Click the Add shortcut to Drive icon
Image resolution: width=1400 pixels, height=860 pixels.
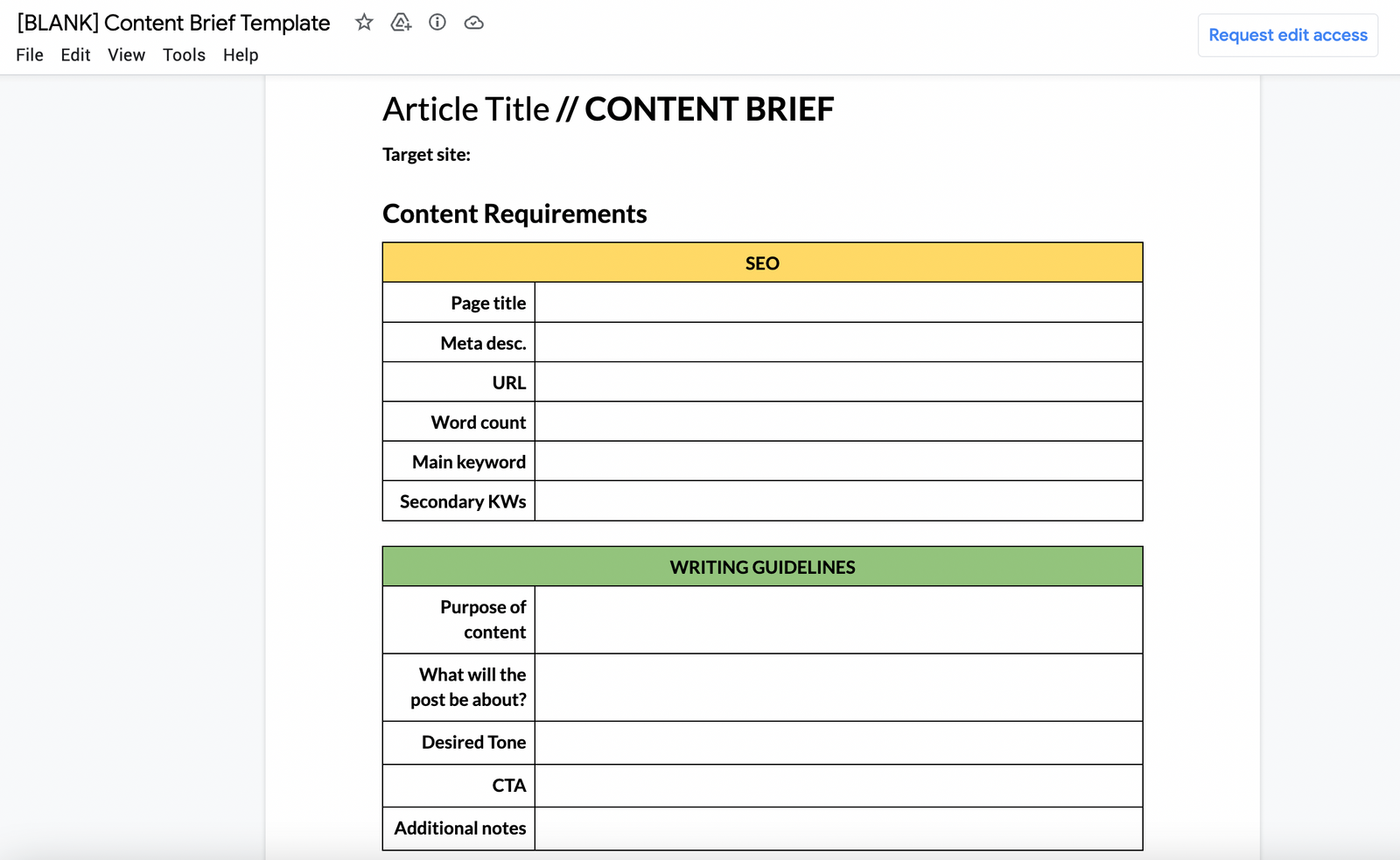point(400,23)
